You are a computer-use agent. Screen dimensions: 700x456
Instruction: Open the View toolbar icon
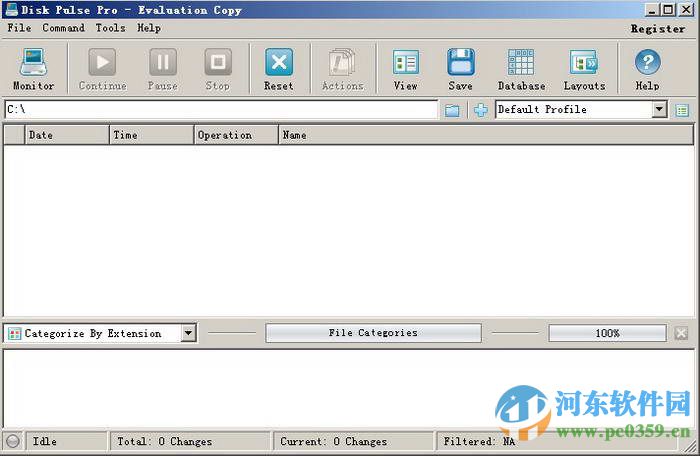(x=405, y=69)
